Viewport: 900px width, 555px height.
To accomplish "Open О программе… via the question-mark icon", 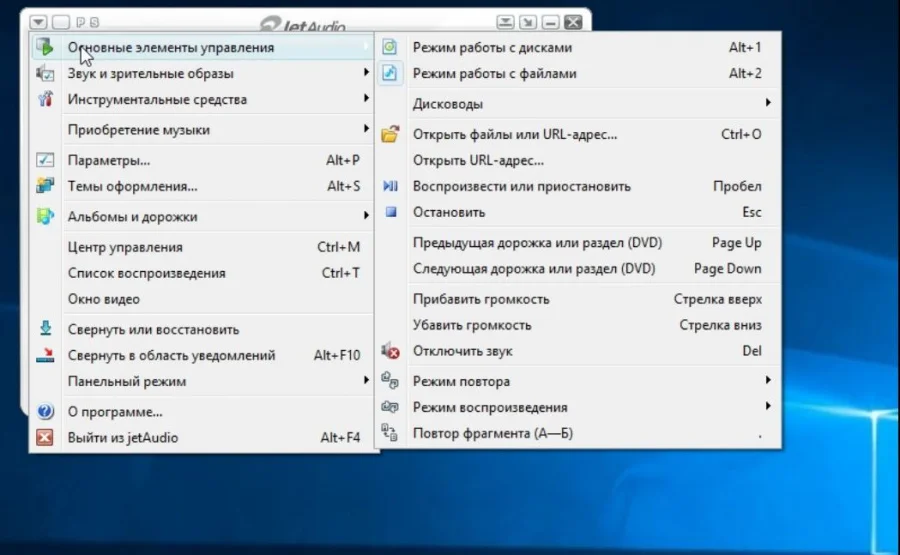I will [45, 411].
